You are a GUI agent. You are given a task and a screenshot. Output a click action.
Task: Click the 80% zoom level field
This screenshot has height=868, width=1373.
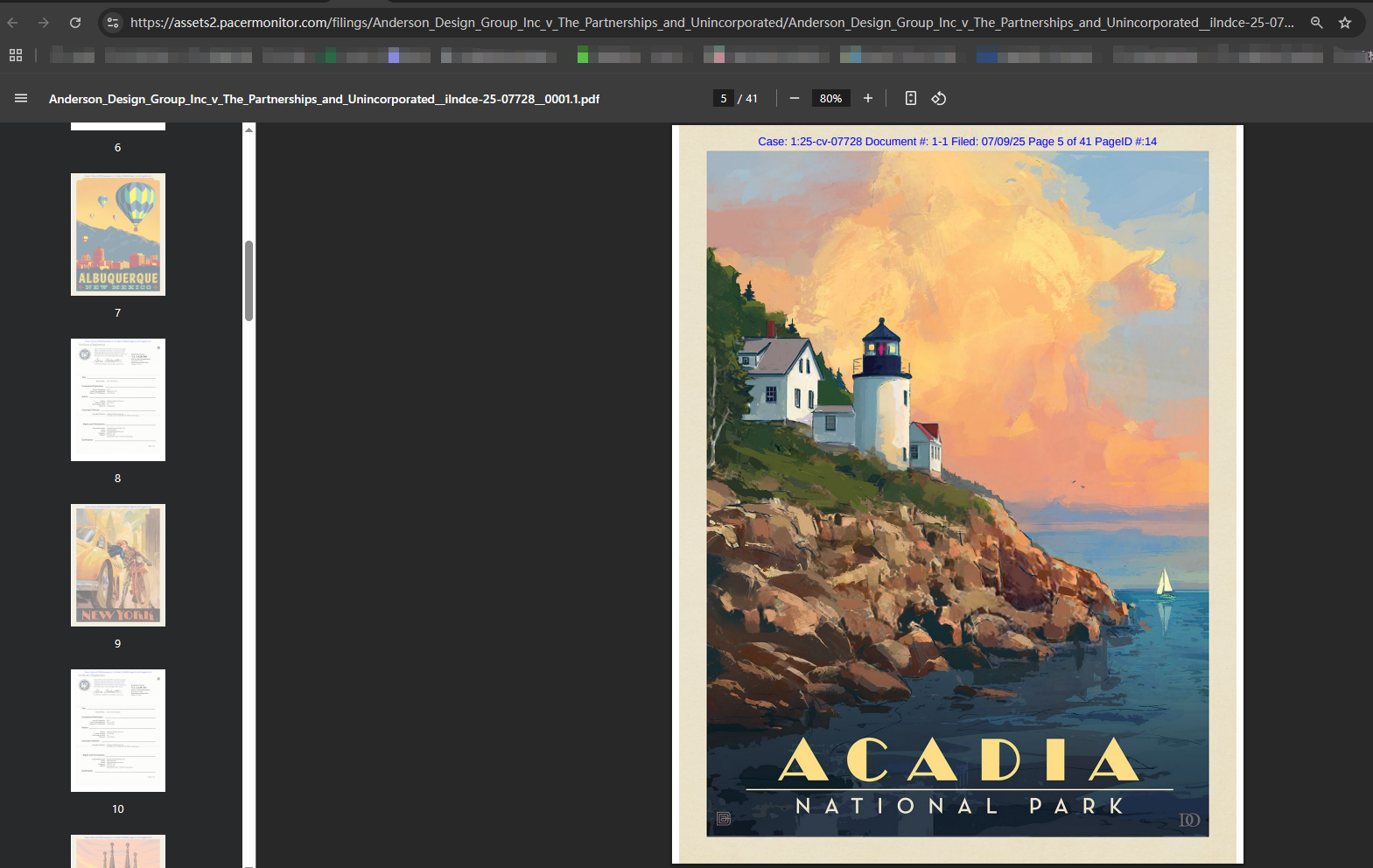pyautogui.click(x=830, y=99)
